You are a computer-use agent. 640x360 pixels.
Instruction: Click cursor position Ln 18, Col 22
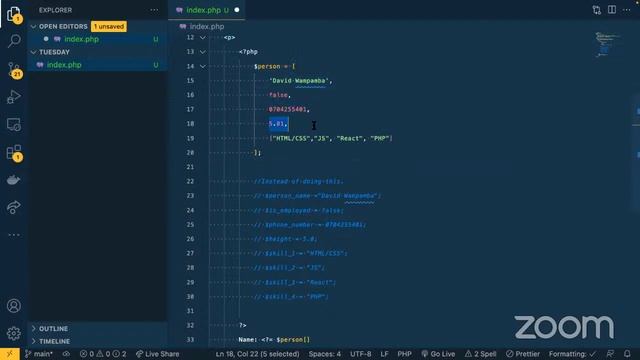[x=257, y=354]
